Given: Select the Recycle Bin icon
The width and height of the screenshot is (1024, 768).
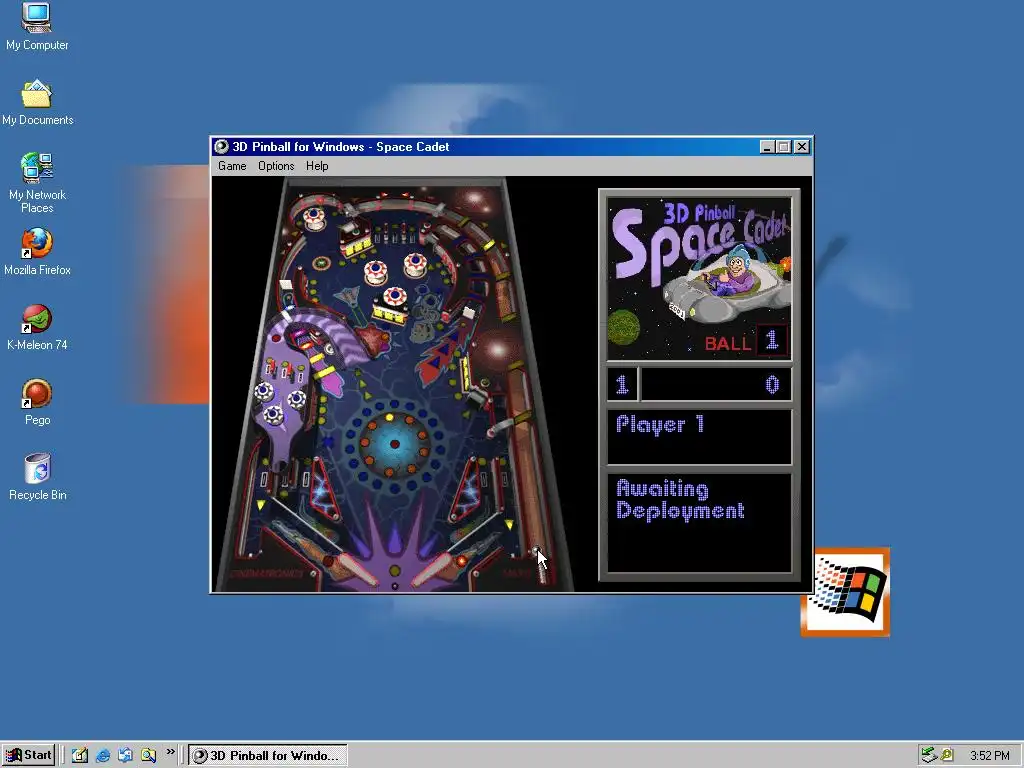Looking at the screenshot, I should [37, 477].
